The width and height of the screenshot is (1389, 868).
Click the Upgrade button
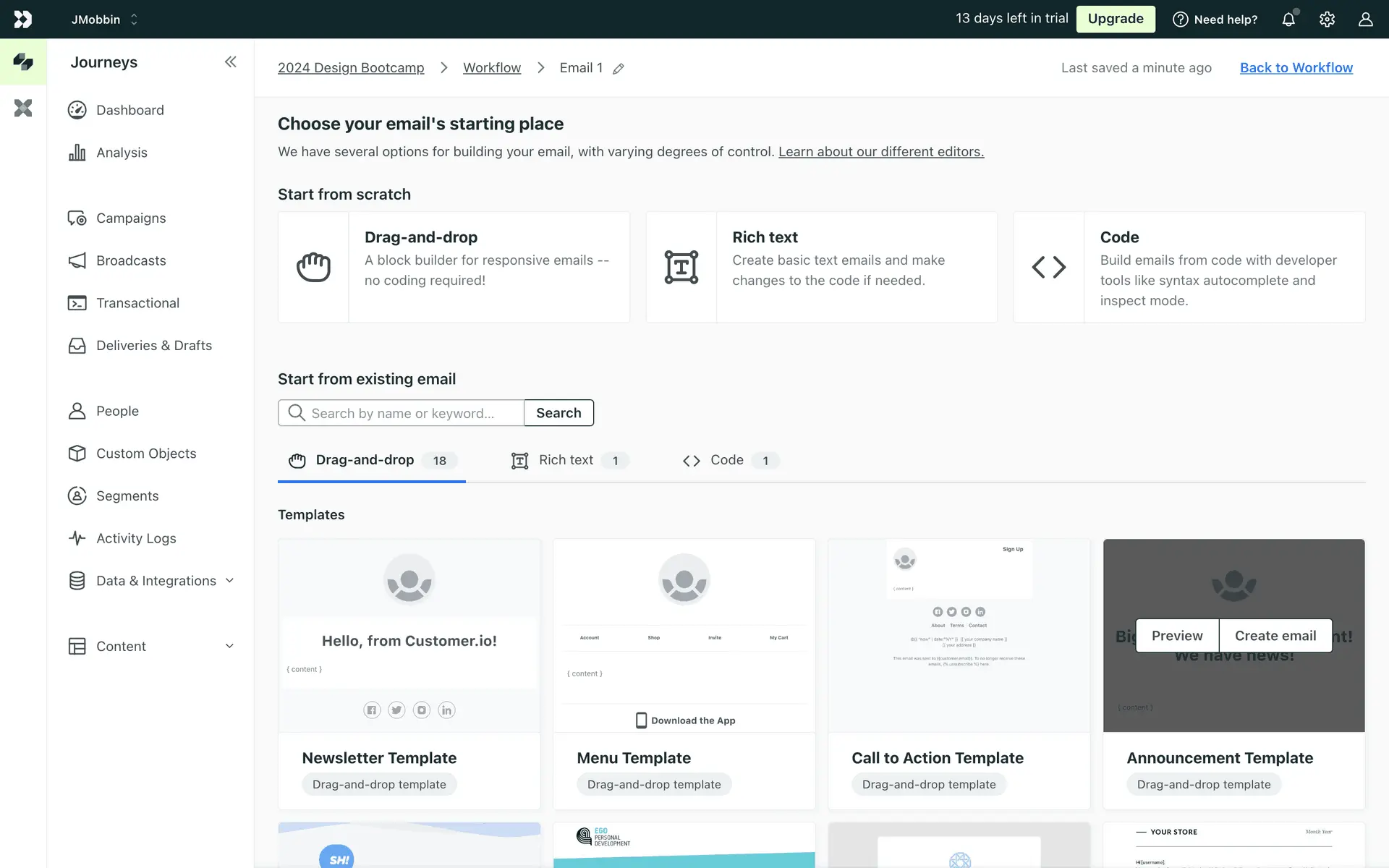click(x=1115, y=19)
